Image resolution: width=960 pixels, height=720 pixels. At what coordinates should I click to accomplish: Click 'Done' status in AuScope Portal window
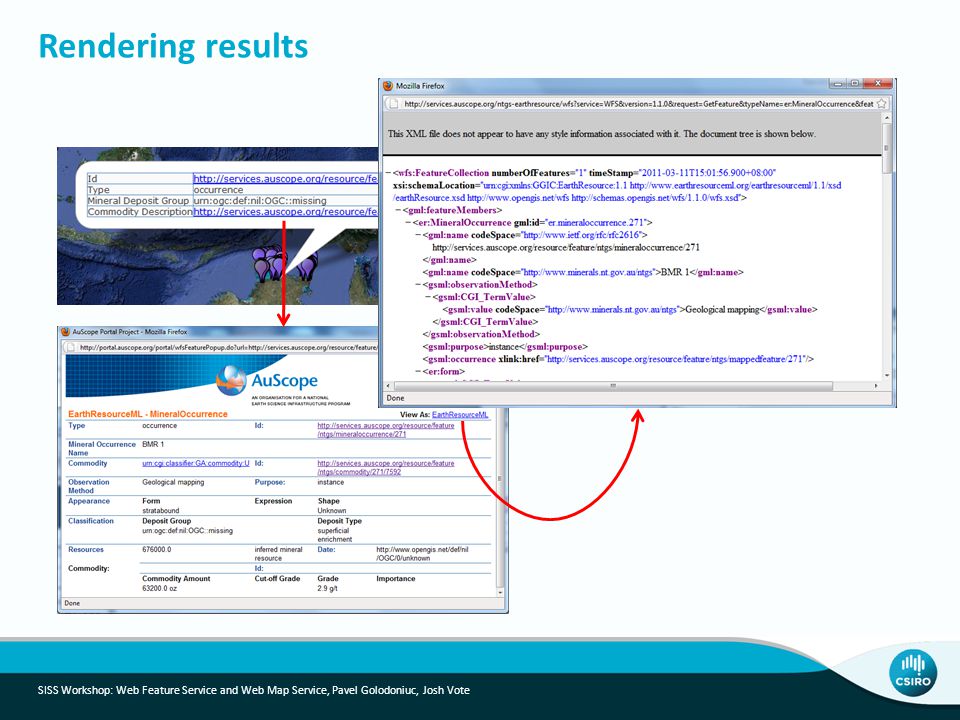pos(72,604)
